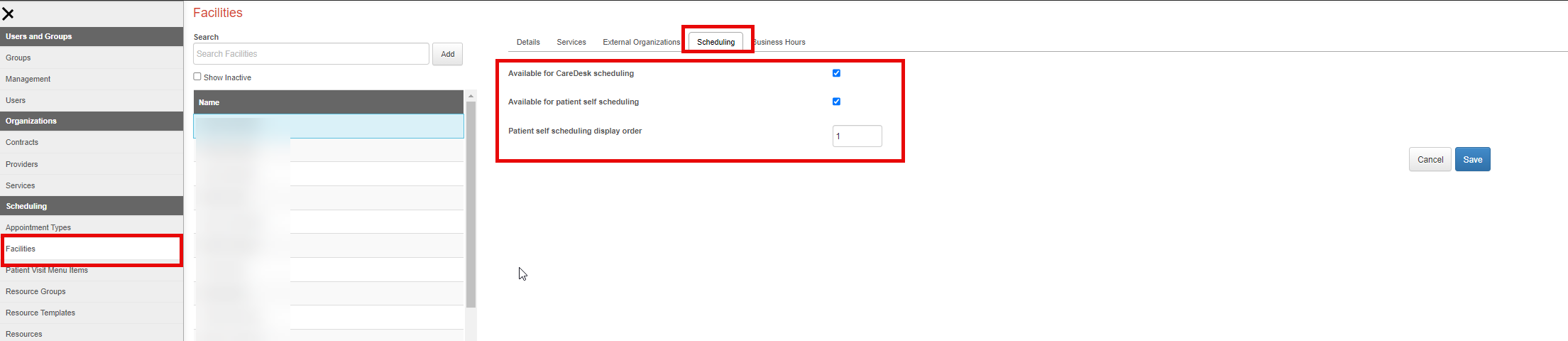This screenshot has height=341, width=1568.
Task: Switch to the Scheduling tab
Action: (716, 42)
